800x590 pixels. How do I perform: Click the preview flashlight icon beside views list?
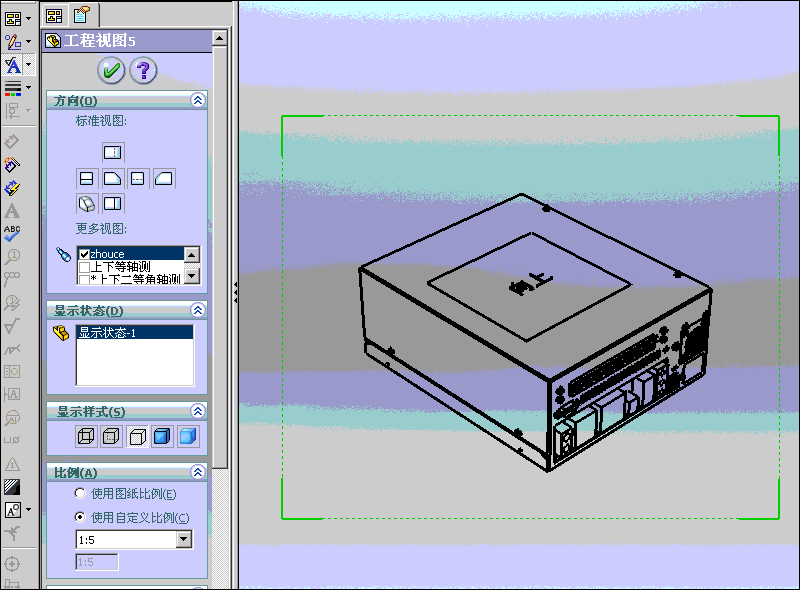[x=63, y=254]
